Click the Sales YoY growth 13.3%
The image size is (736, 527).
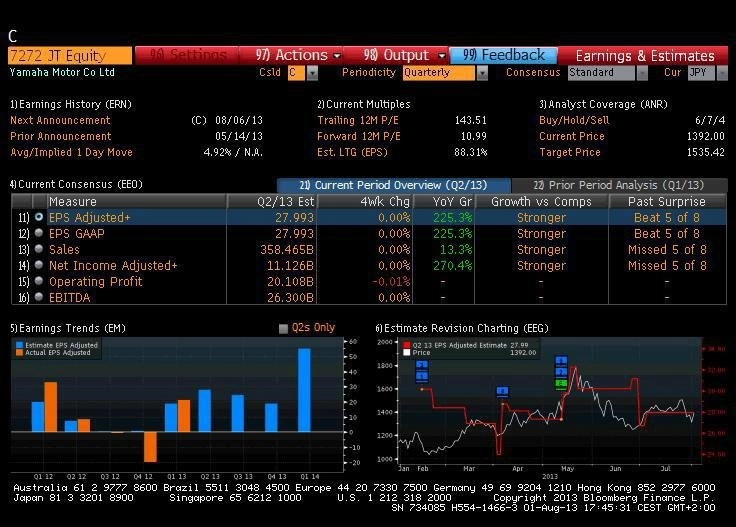[456, 250]
